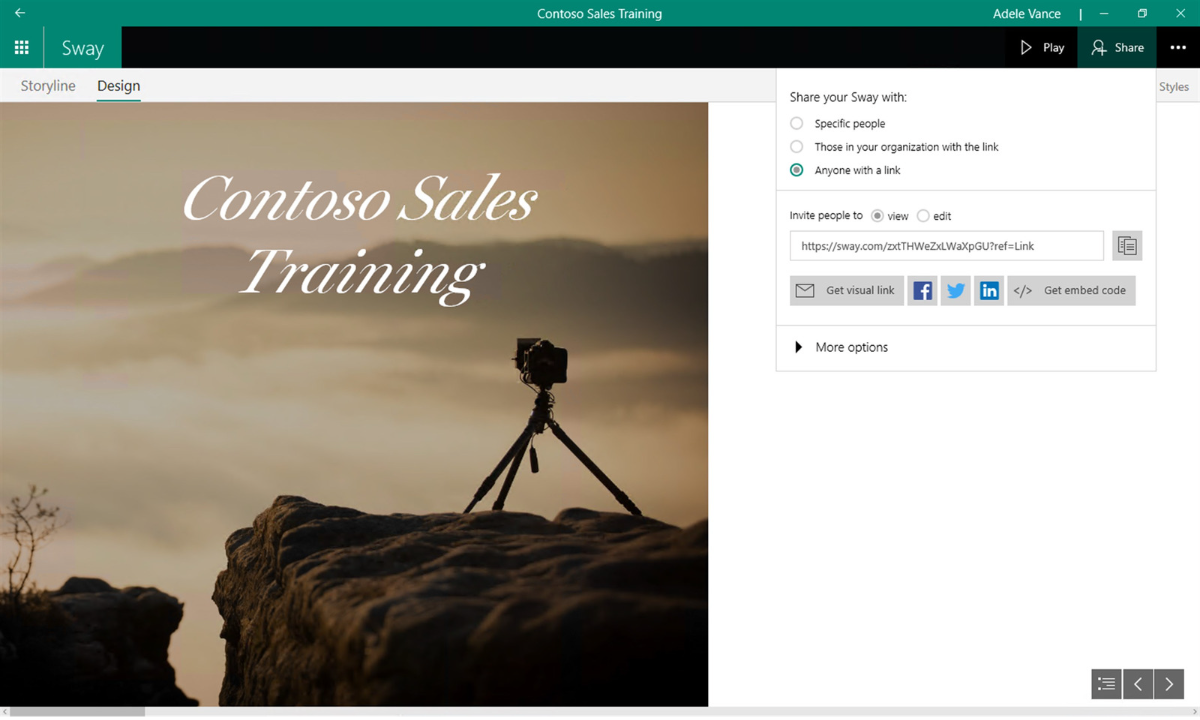Viewport: 1200px width, 720px height.
Task: Go back using the back arrow
Action: coord(18,13)
